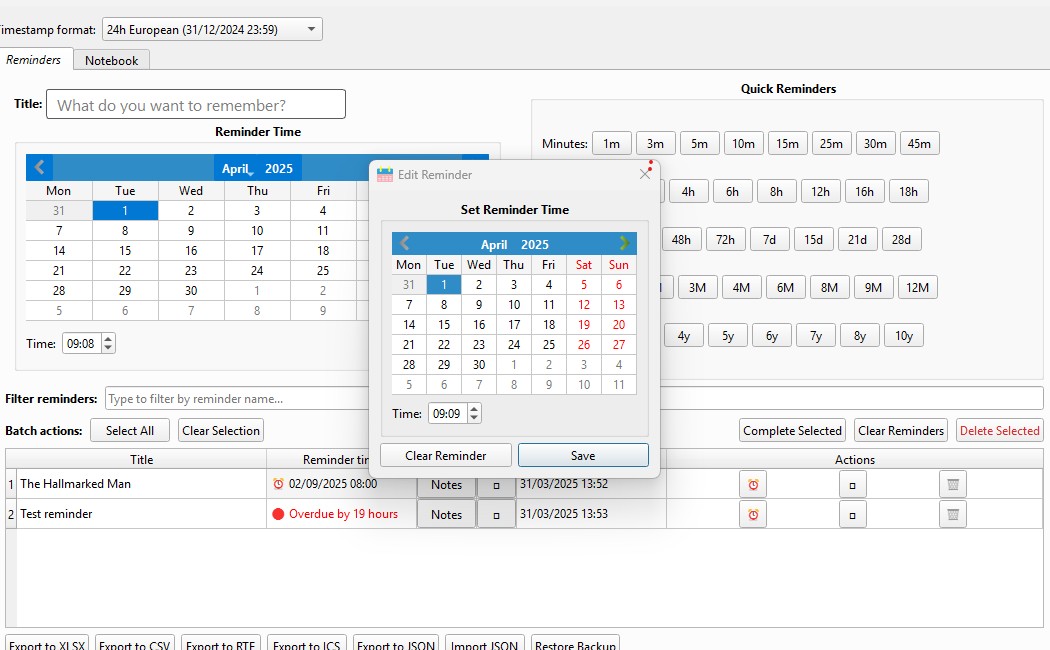Image resolution: width=1050 pixels, height=650 pixels.
Task: Switch to the Reminders tab
Action: pos(33,60)
